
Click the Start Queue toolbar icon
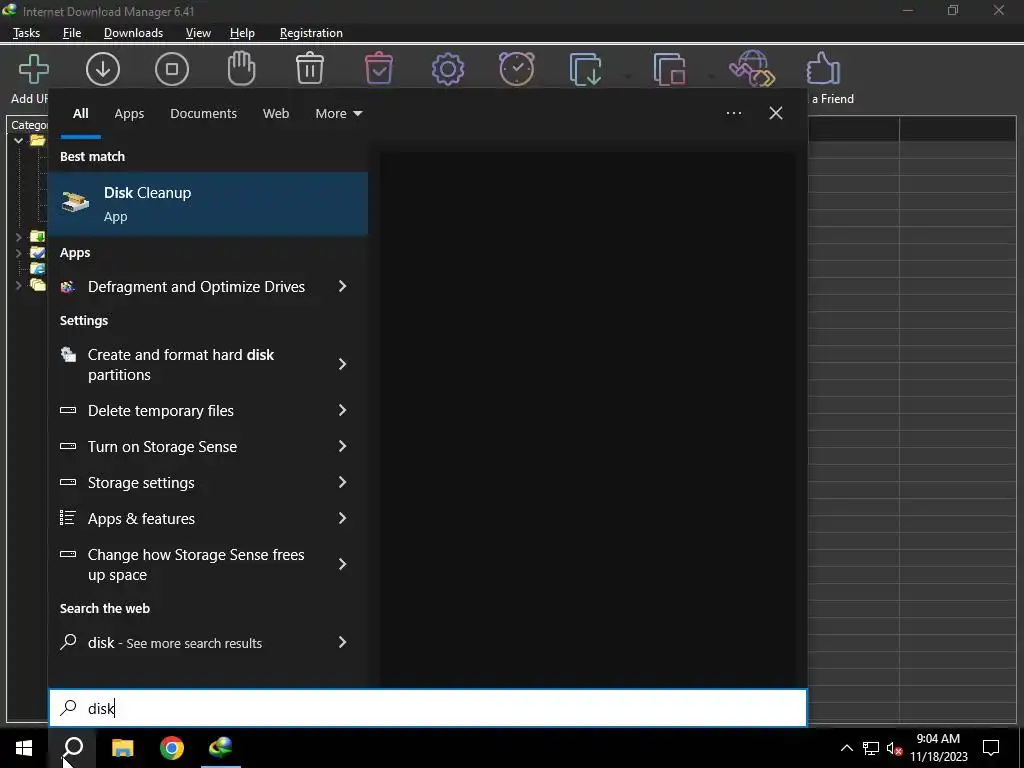[586, 69]
